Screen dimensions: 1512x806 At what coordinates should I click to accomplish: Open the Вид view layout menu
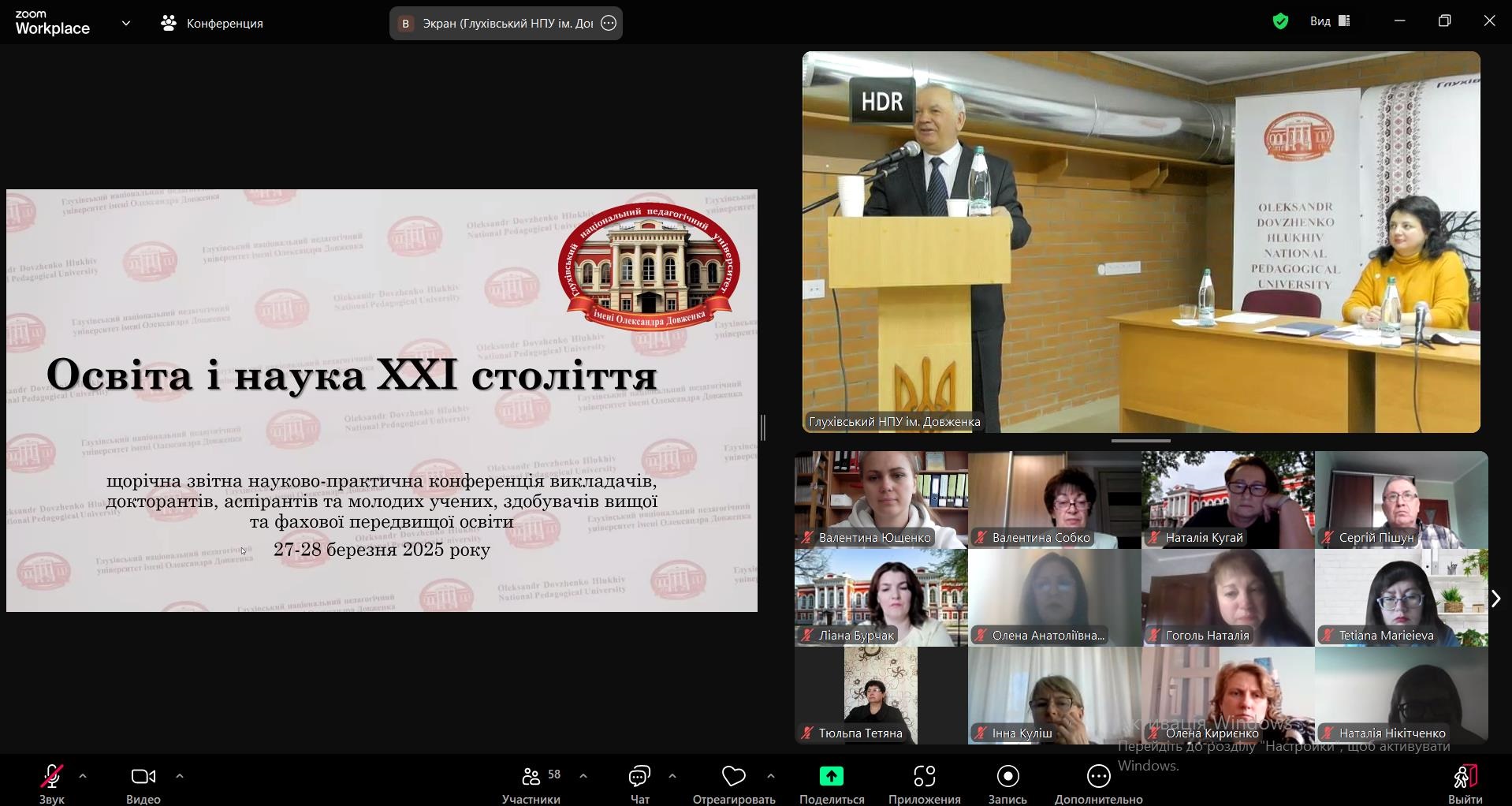(1330, 21)
